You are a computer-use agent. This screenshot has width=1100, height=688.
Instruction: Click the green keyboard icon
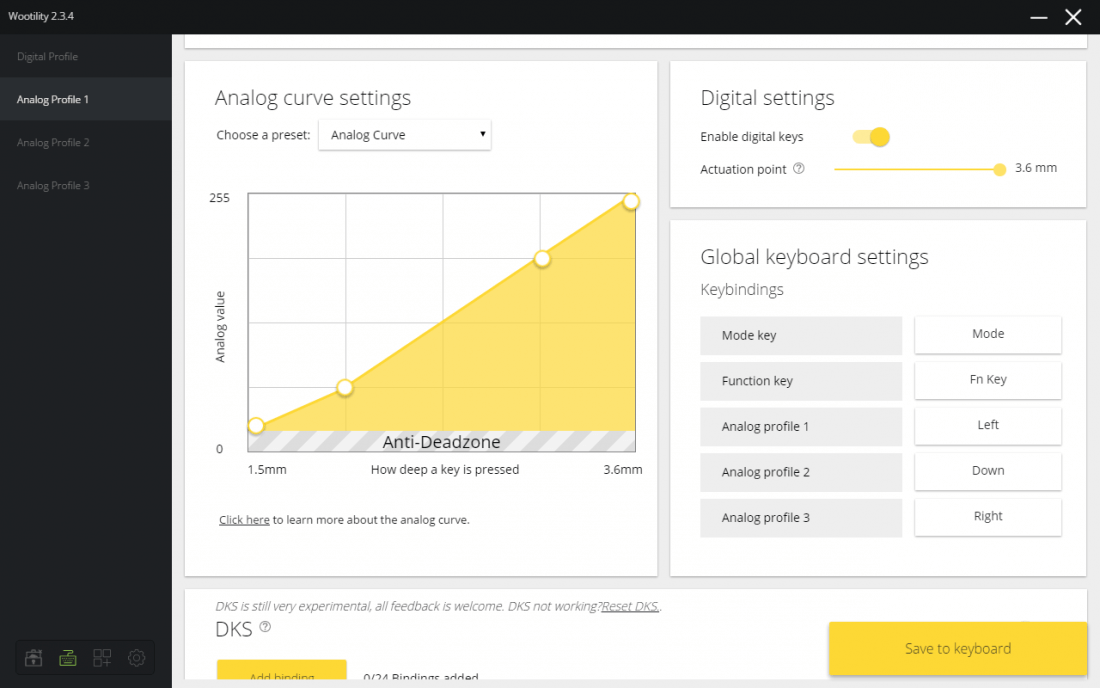68,658
